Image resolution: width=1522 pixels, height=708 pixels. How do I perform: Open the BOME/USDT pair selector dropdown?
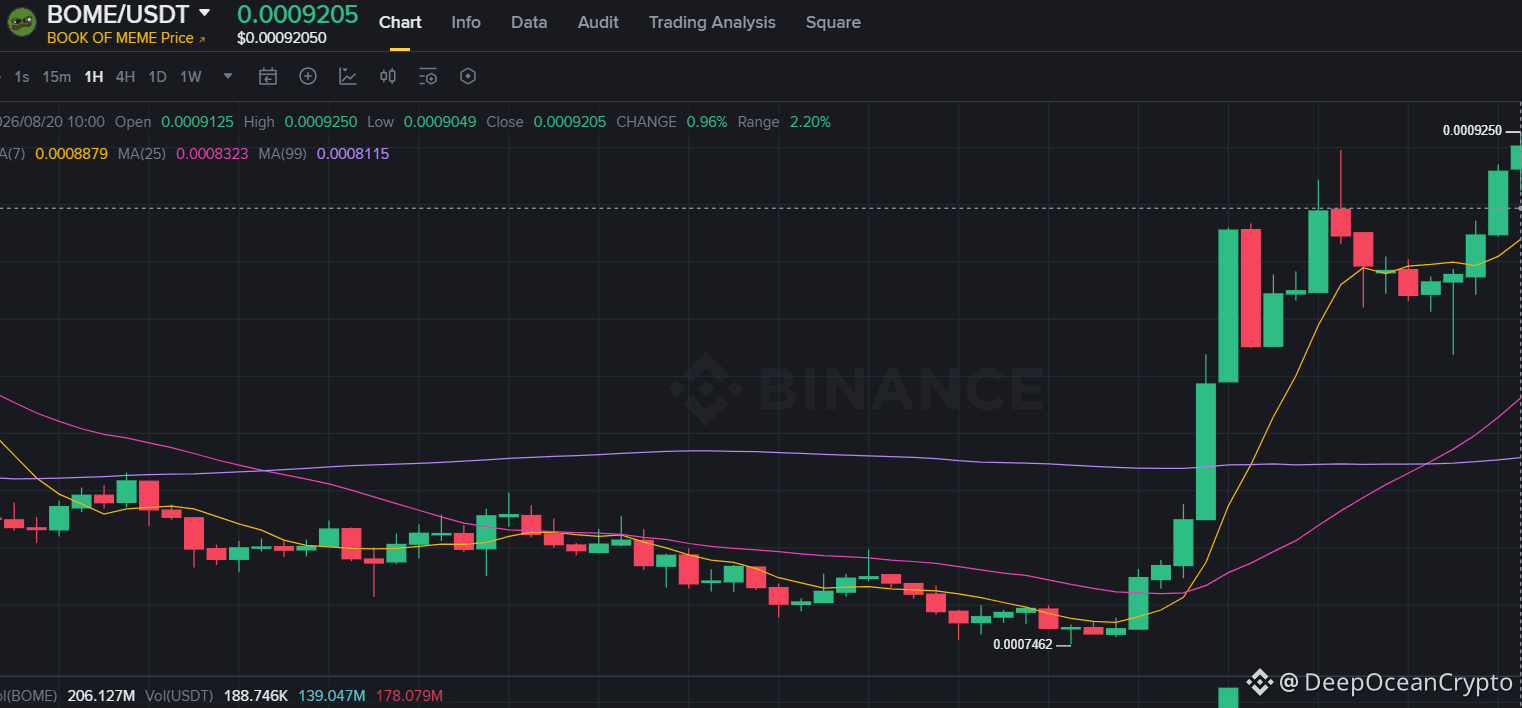pos(204,12)
